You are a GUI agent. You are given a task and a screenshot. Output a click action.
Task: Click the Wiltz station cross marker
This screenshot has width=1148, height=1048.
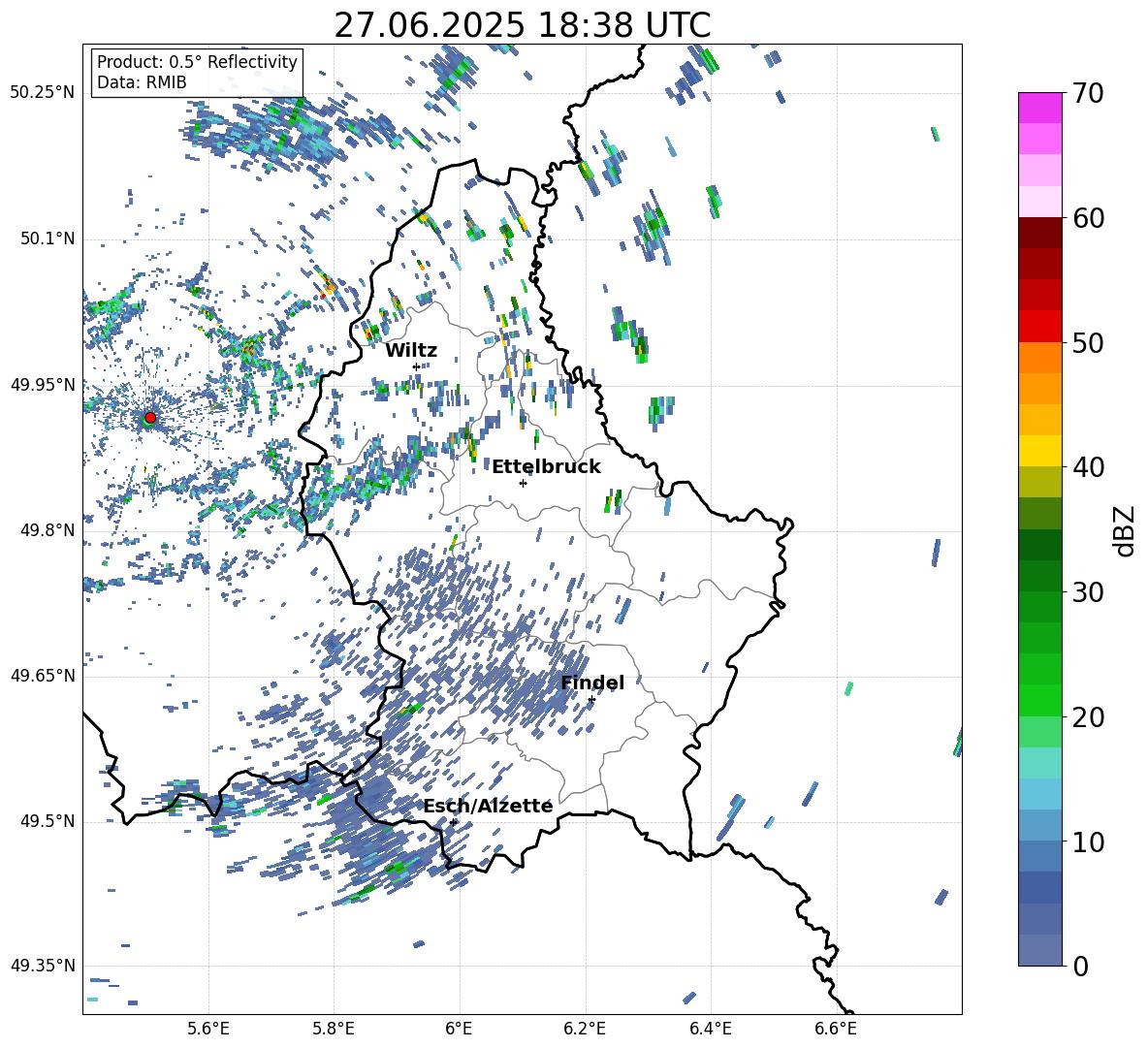point(416,366)
